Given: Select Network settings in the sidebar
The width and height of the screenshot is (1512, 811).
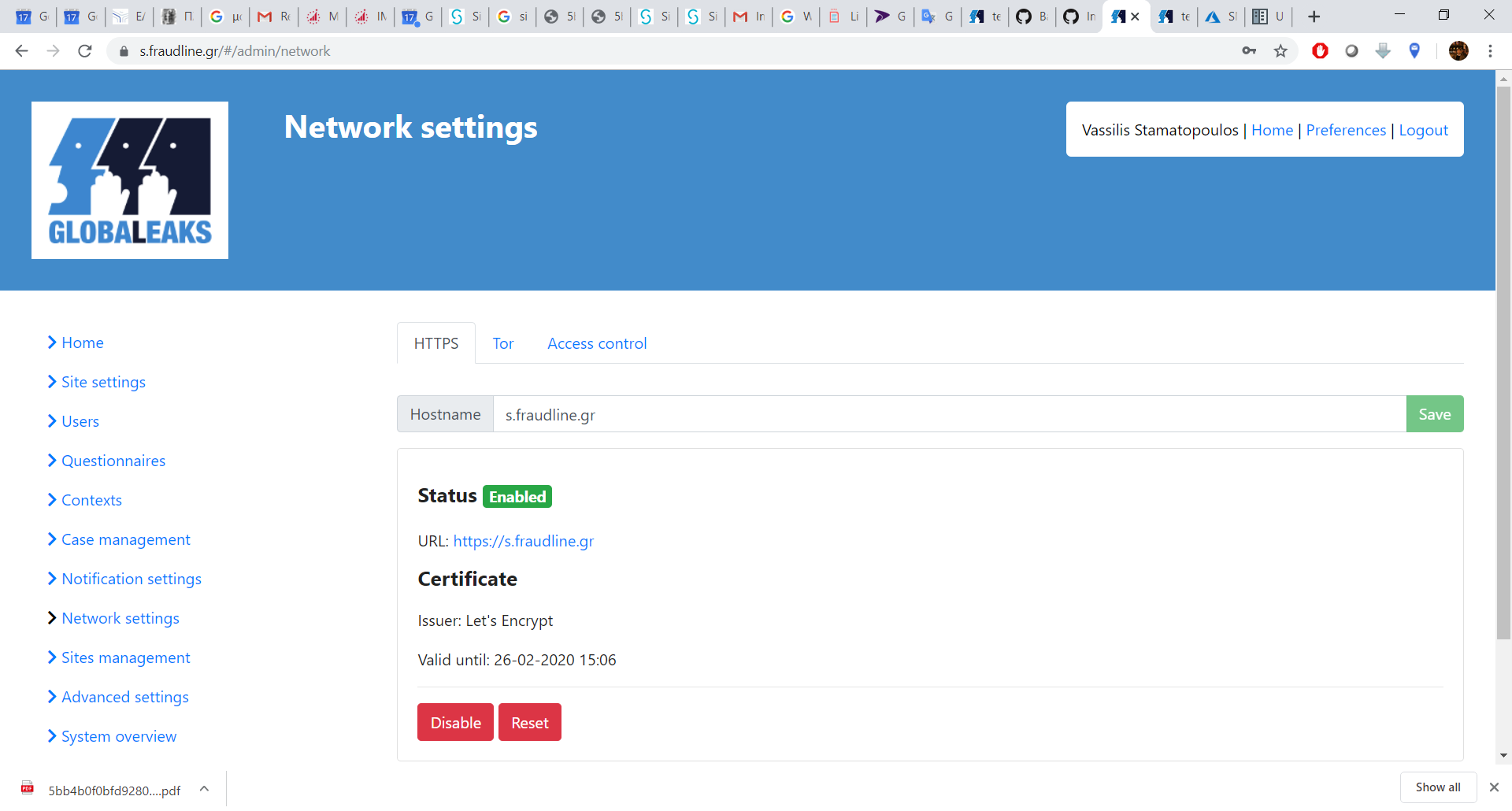Looking at the screenshot, I should [x=120, y=618].
